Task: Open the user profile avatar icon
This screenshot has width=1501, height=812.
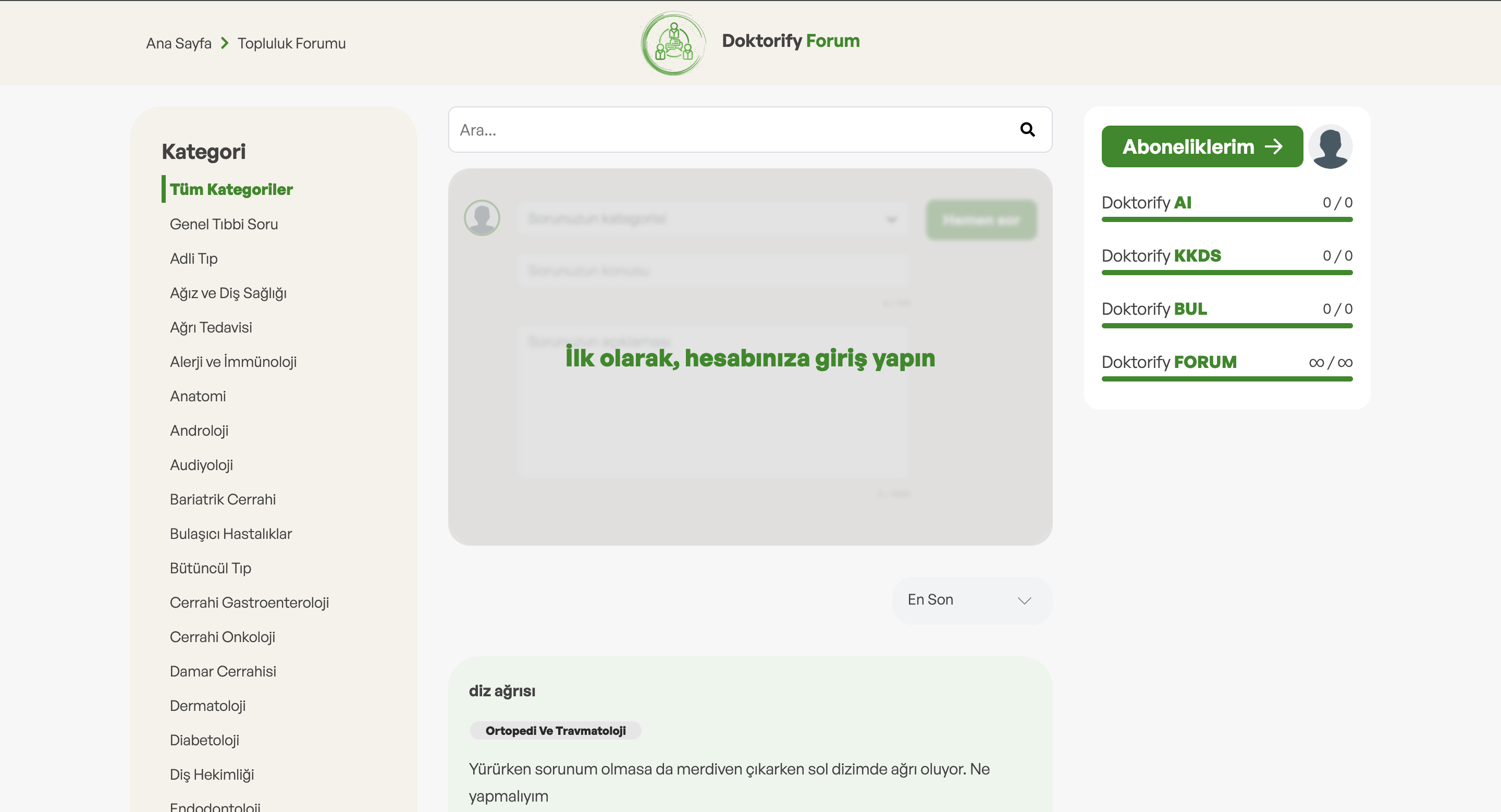Action: coord(1330,147)
